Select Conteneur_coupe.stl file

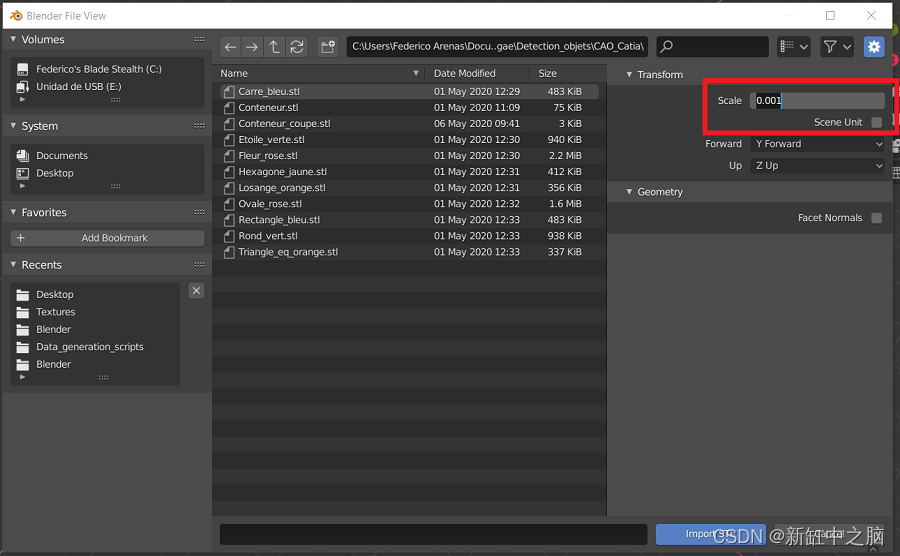point(409,123)
